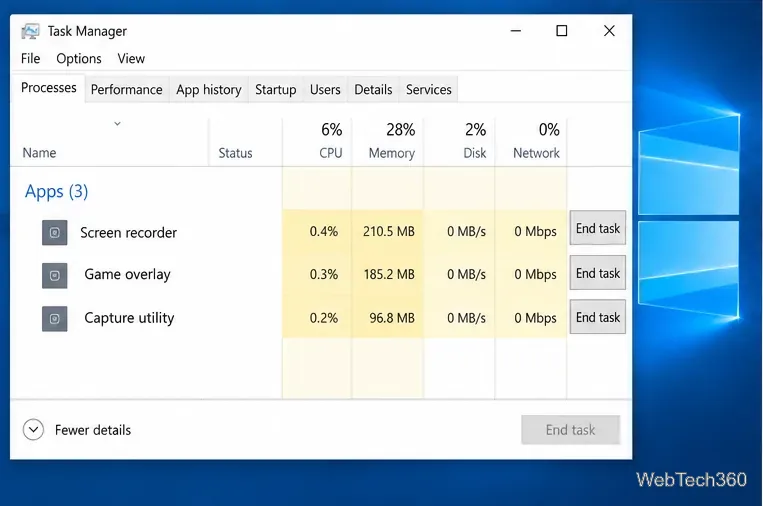Click the 0.2% CPU value

tap(324, 318)
